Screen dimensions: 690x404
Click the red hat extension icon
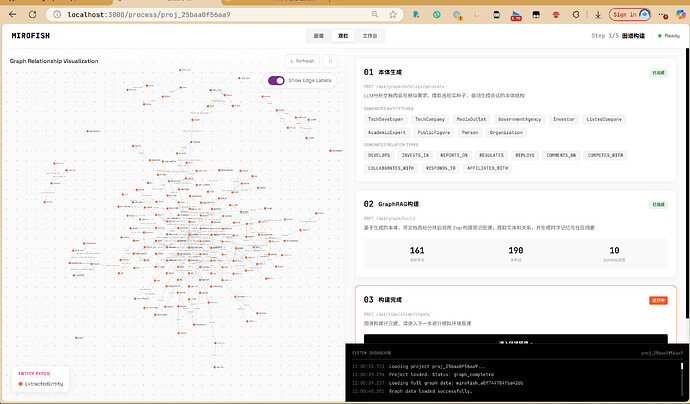[556, 15]
